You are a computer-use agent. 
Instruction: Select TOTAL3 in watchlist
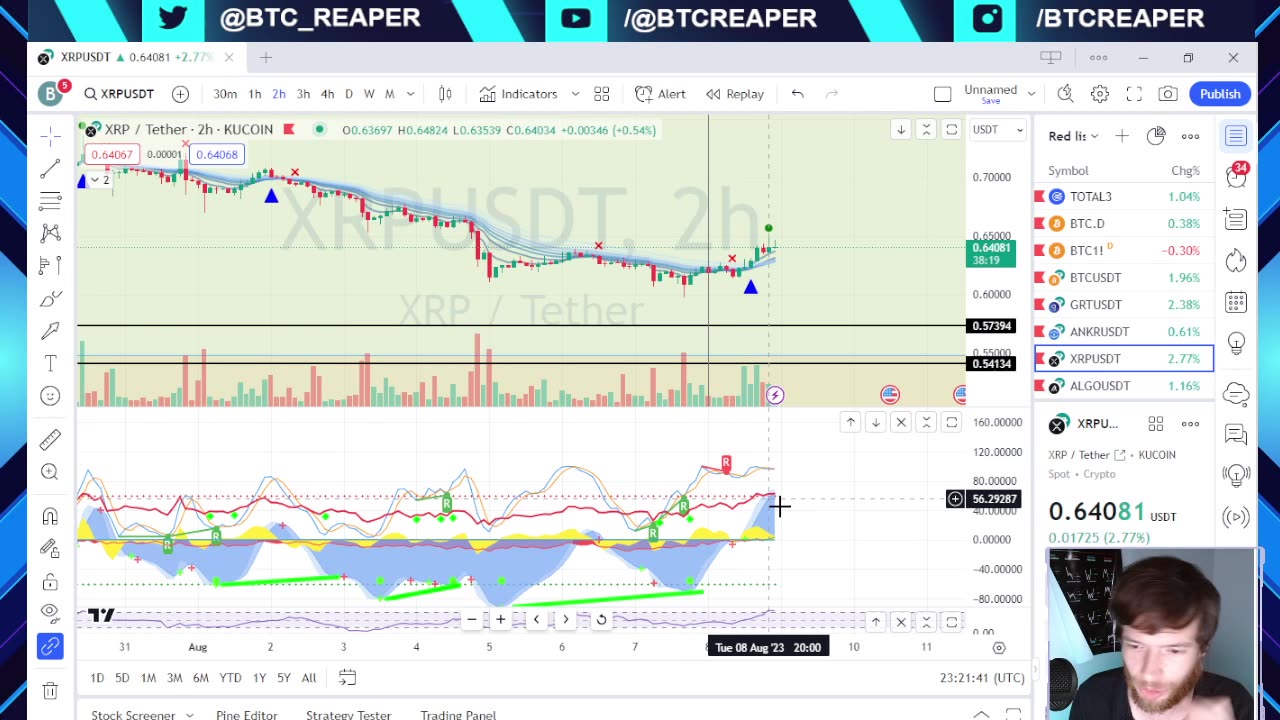pos(1124,197)
